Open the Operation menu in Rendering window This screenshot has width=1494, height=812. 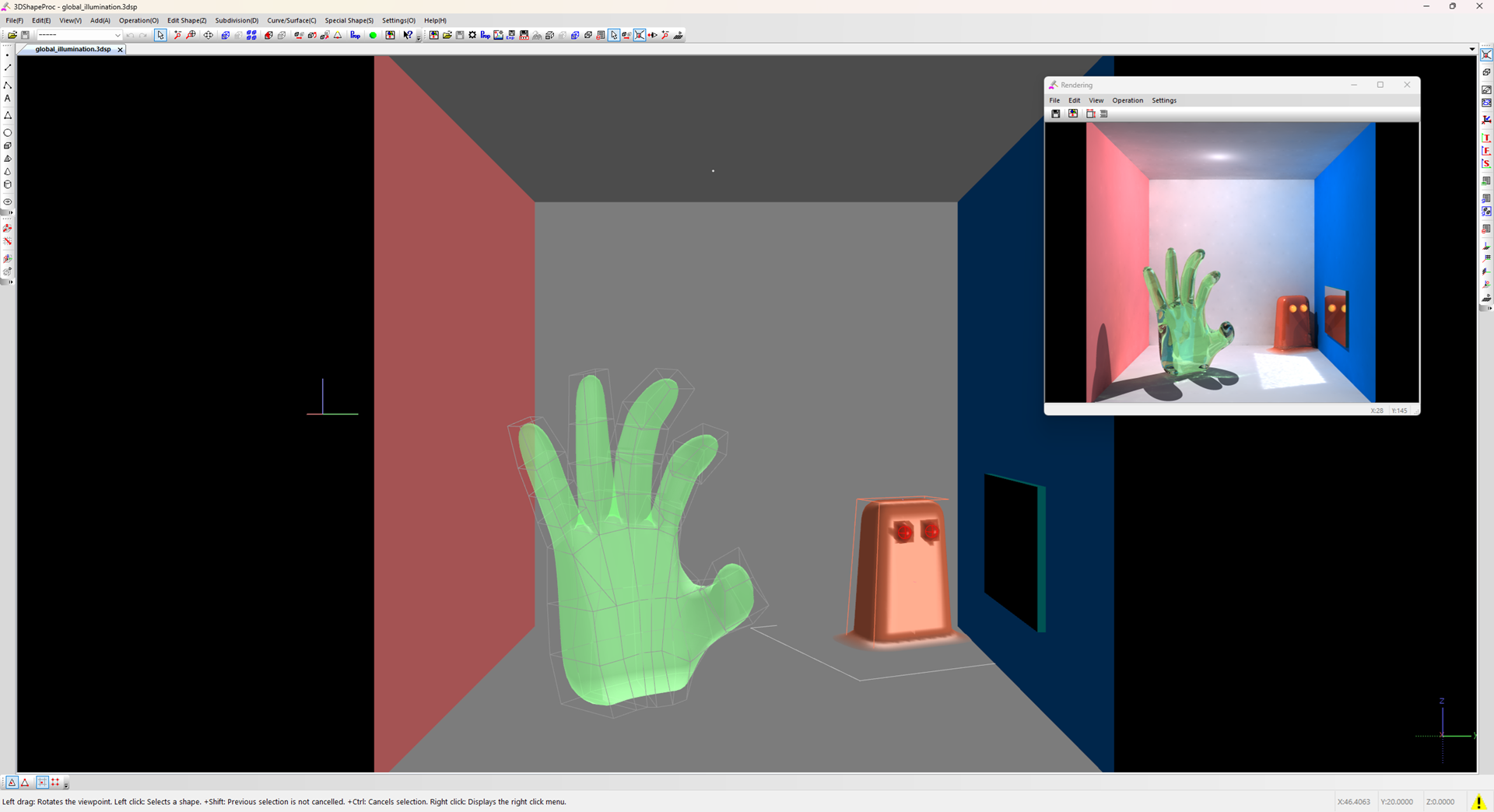[x=1127, y=100]
